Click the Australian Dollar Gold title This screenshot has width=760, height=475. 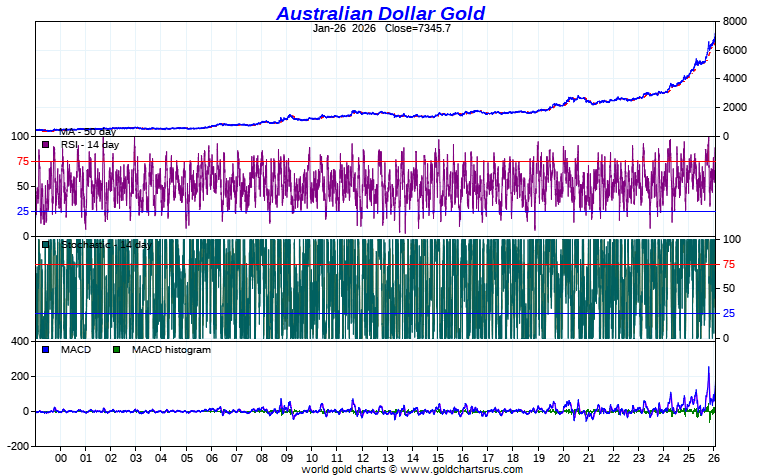point(380,13)
